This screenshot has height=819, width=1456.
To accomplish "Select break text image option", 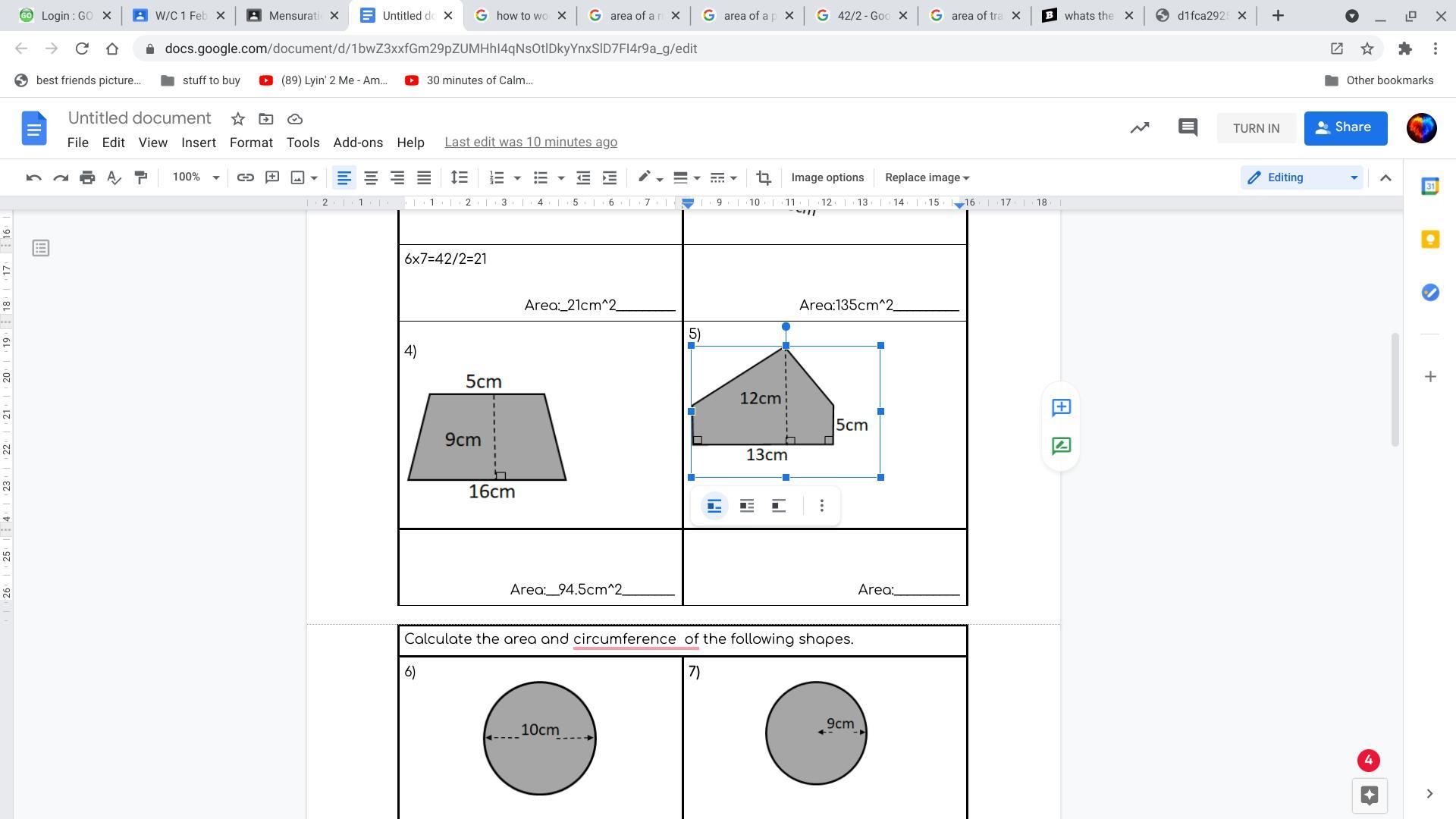I will 779,506.
